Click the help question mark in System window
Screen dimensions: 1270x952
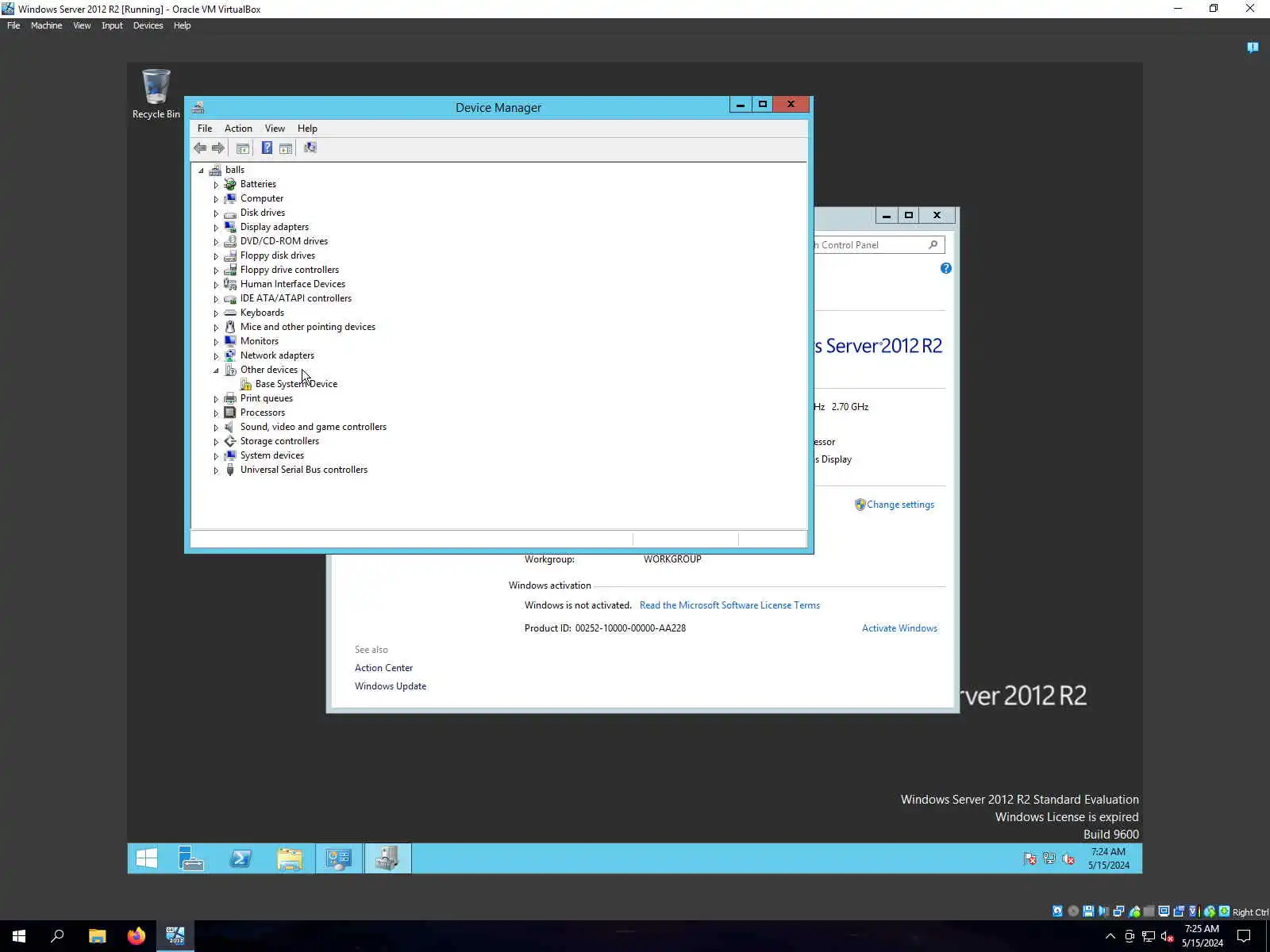tap(945, 268)
